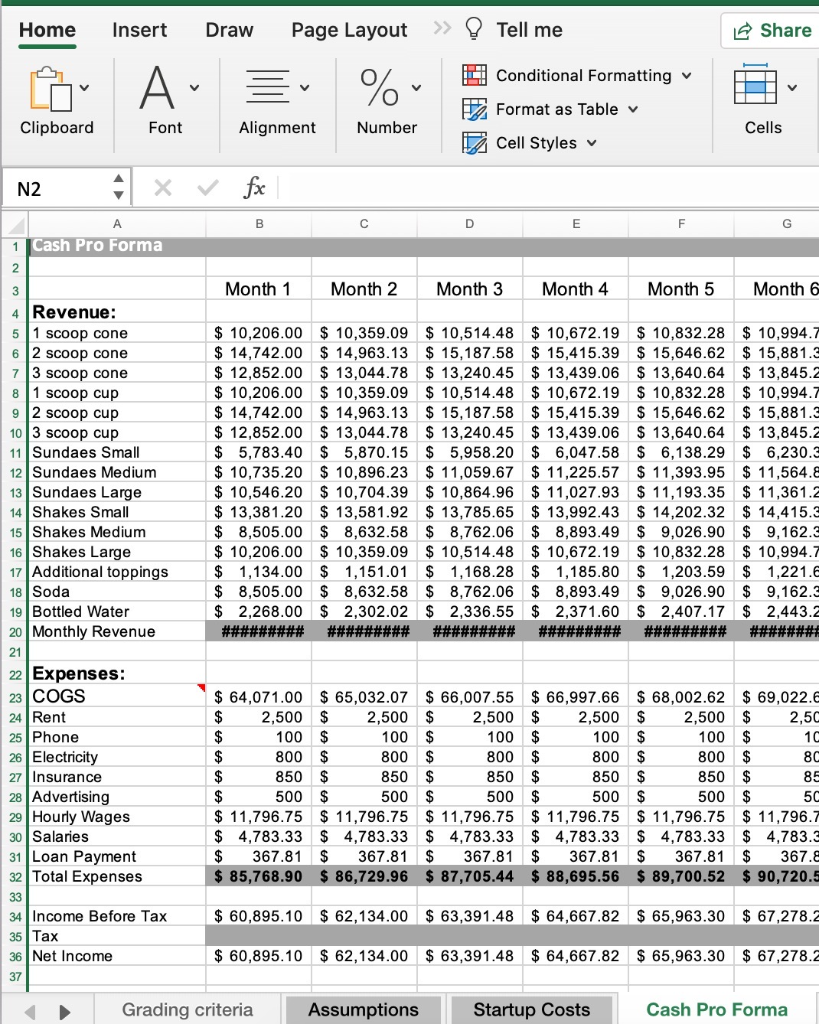The image size is (819, 1024).
Task: Click the ribbon overflow chevron after Page Layout
Action: pos(441,30)
